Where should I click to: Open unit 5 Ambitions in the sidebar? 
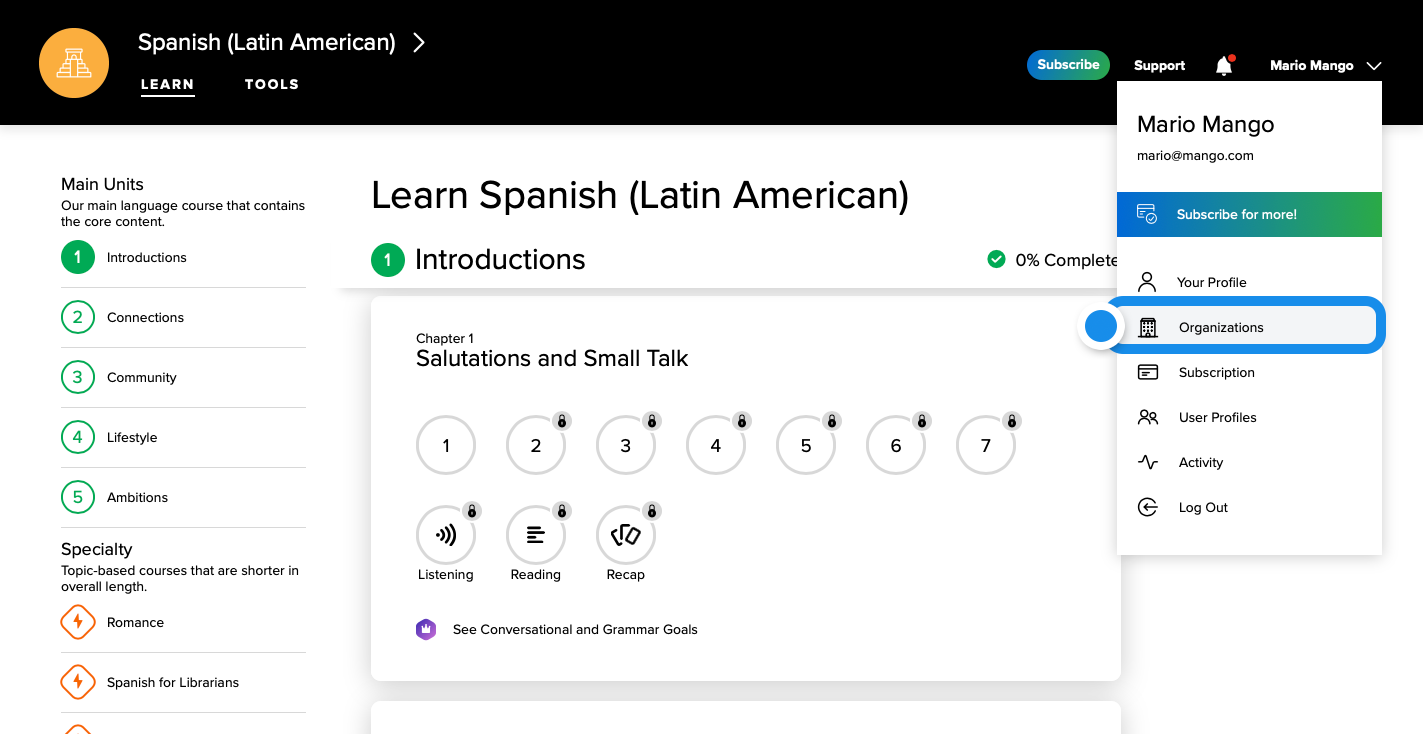137,497
